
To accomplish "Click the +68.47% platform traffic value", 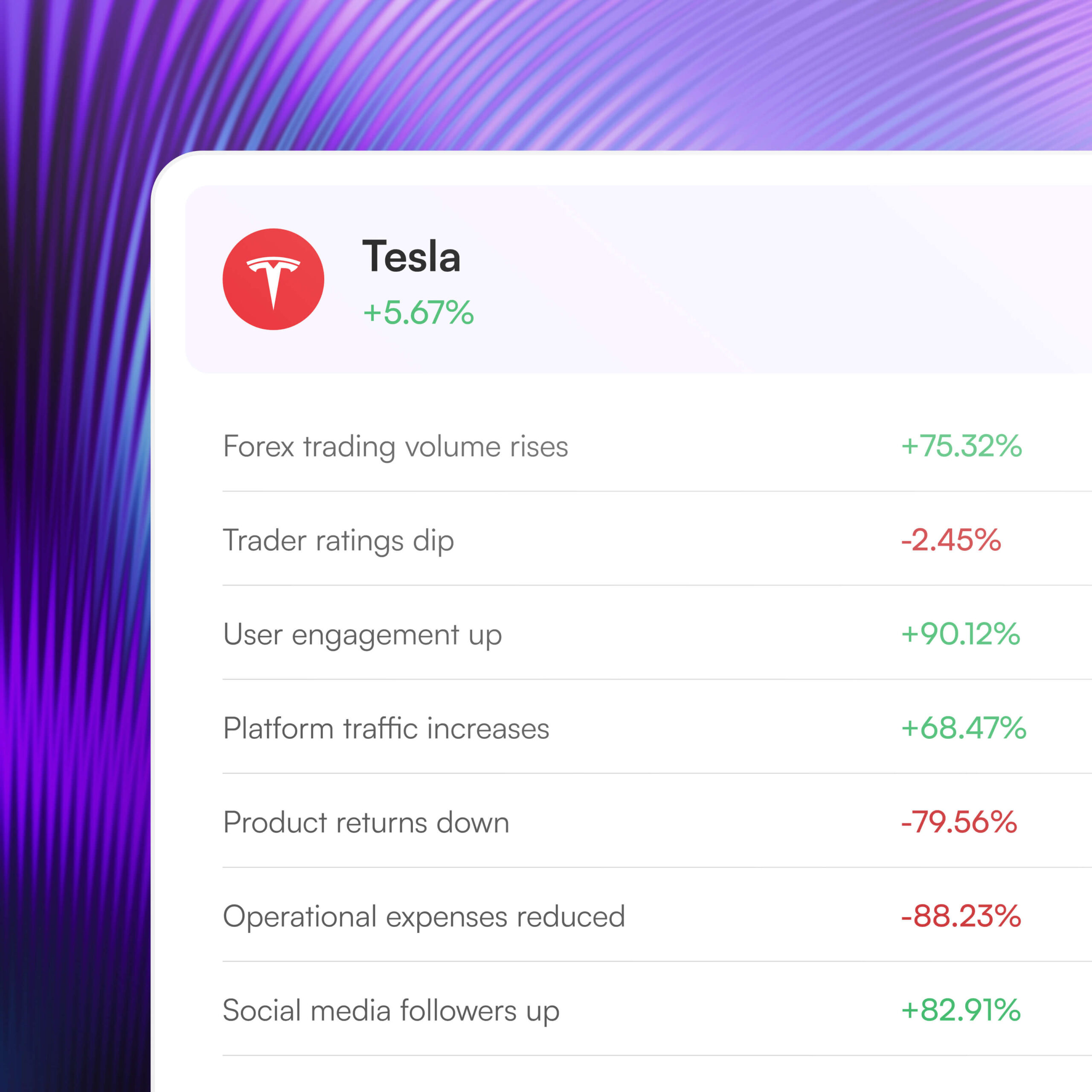I will tap(963, 728).
